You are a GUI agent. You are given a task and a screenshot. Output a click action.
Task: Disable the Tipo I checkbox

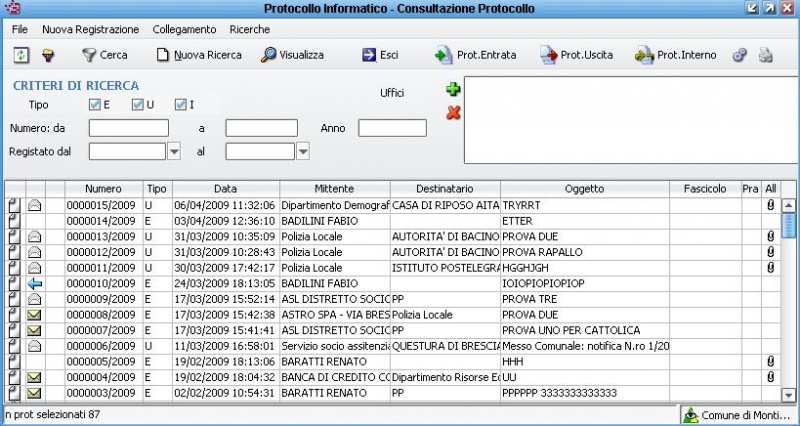[181, 104]
